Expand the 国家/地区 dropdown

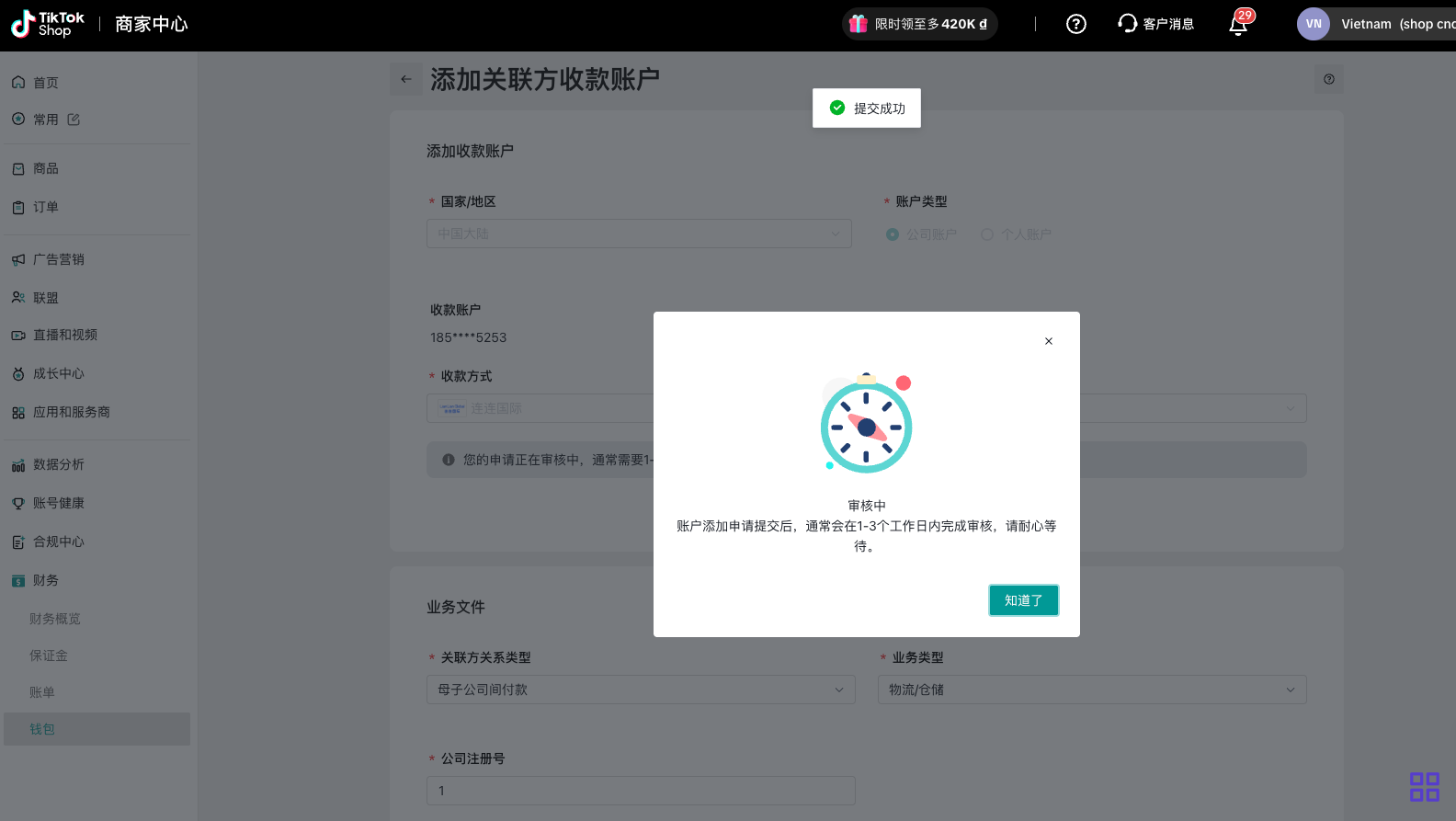point(639,234)
